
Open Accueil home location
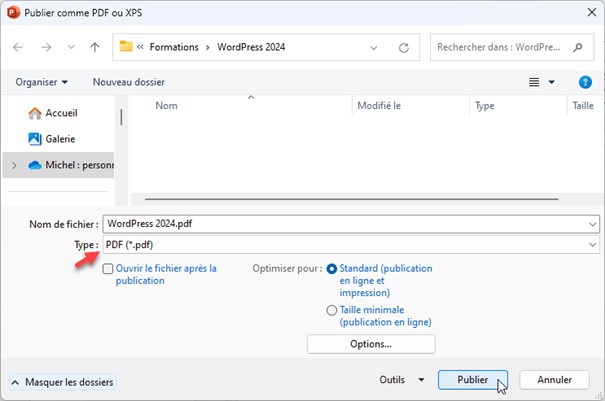pyautogui.click(x=60, y=113)
